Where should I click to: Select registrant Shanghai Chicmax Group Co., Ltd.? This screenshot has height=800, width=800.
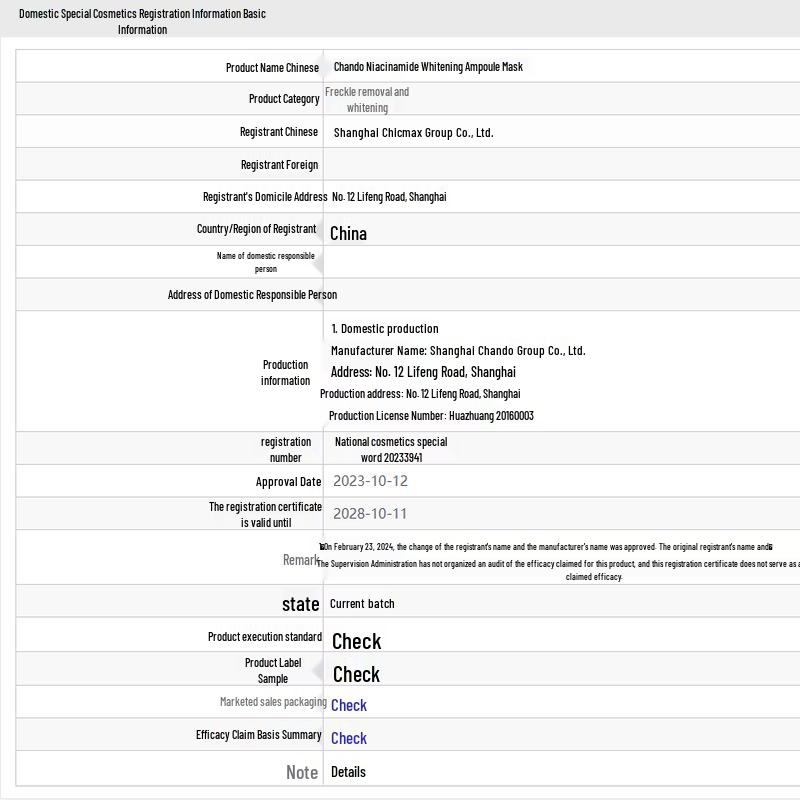coord(413,133)
